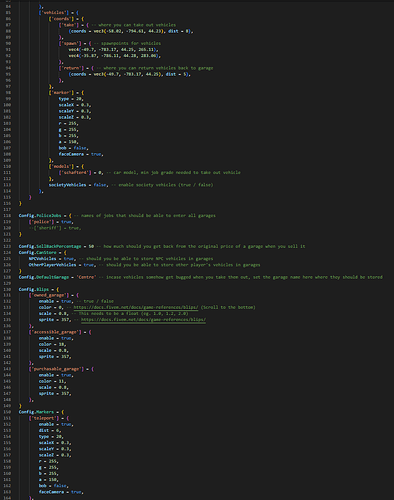Click on Config.Markers declaration

pyautogui.click(x=41, y=412)
